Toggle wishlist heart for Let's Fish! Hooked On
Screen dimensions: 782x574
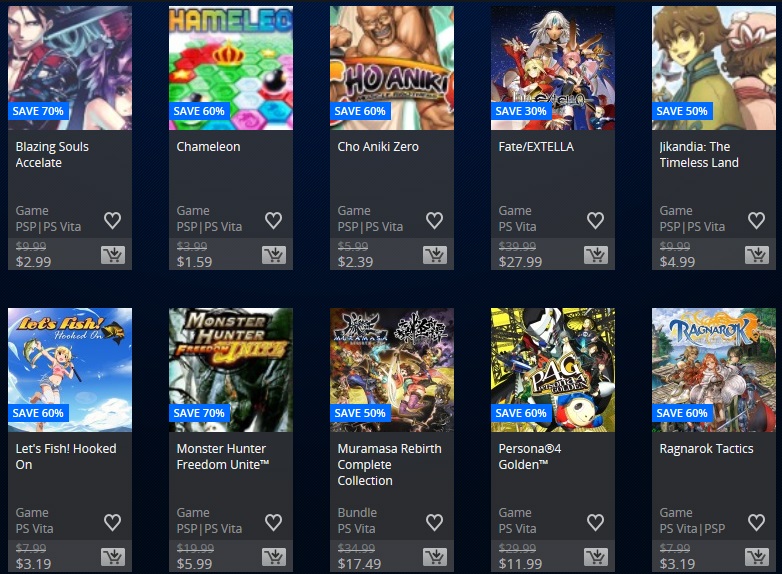click(x=112, y=523)
